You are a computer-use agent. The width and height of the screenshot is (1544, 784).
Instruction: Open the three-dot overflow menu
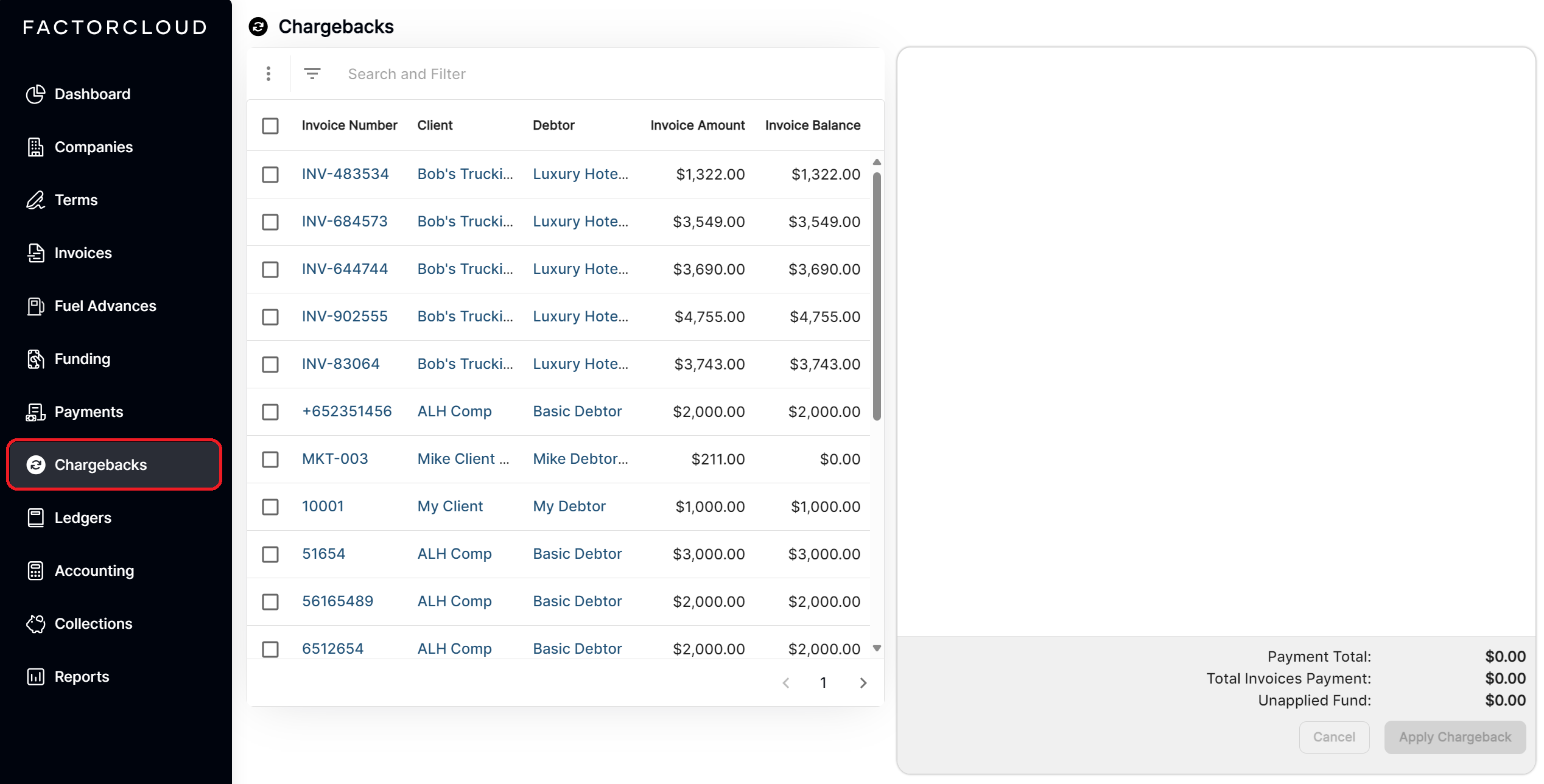[x=268, y=73]
